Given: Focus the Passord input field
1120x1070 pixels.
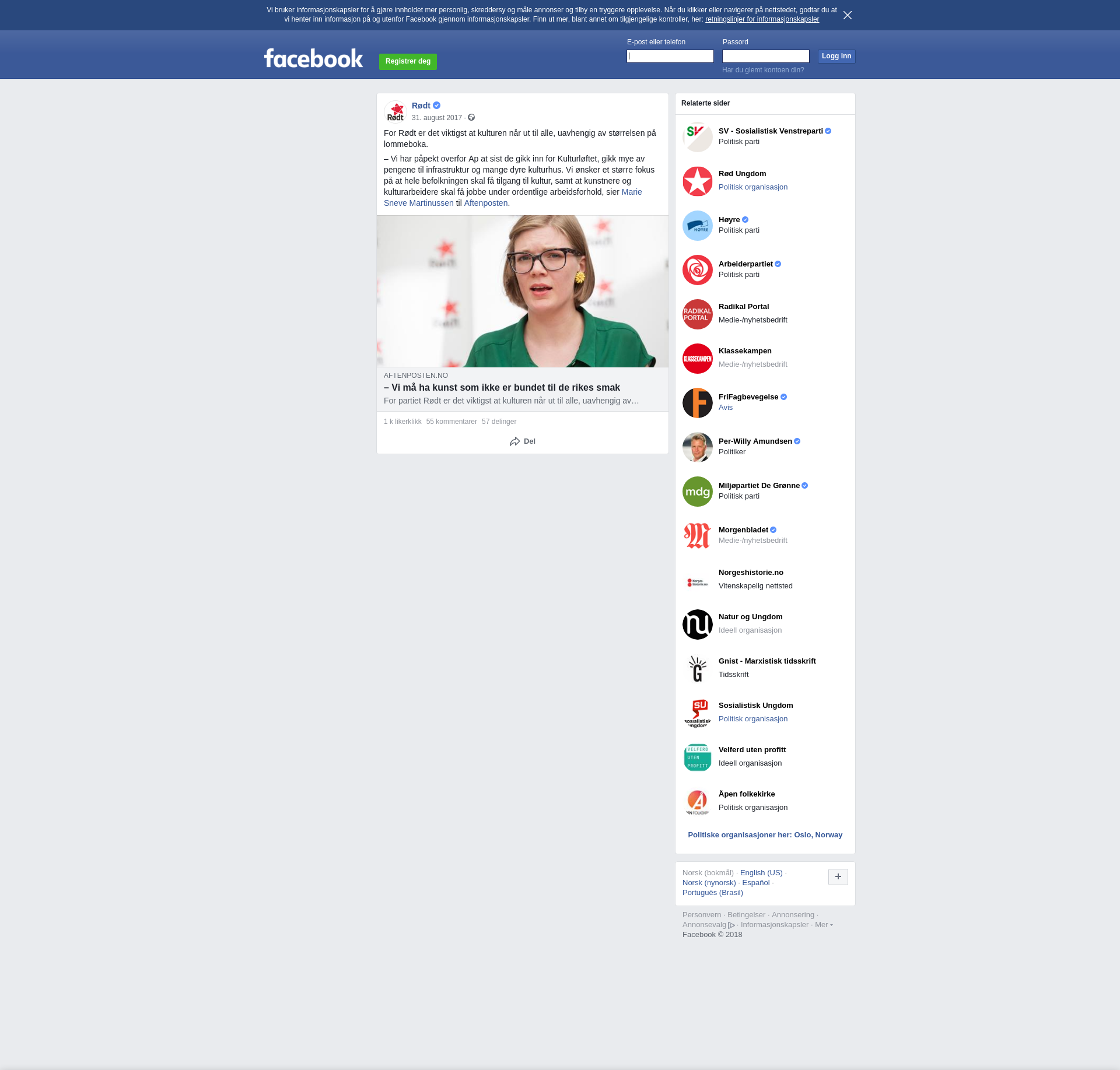Looking at the screenshot, I should point(765,56).
